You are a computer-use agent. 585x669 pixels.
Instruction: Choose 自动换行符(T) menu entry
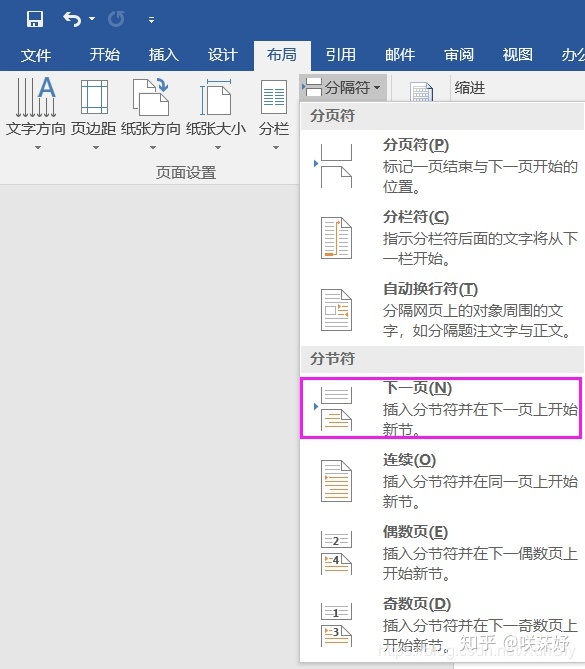click(x=442, y=310)
